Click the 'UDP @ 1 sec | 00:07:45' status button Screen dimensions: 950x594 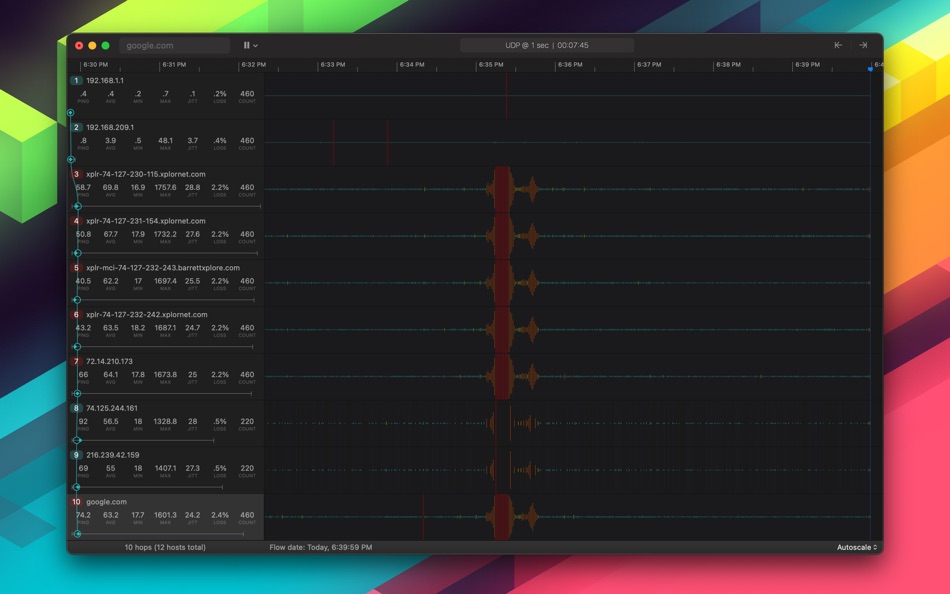[548, 44]
